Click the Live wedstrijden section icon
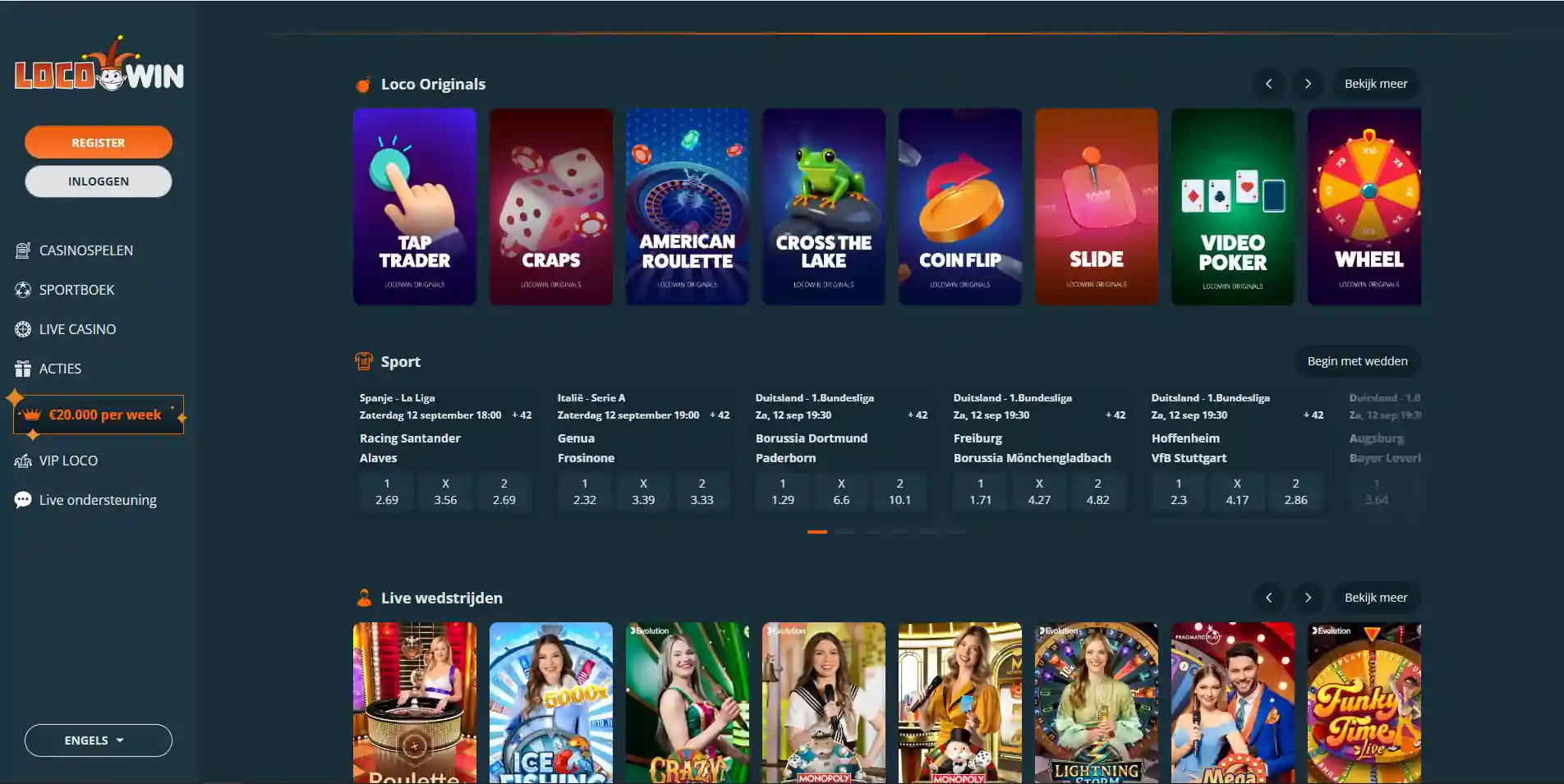The height and width of the screenshot is (784, 1564). point(363,598)
